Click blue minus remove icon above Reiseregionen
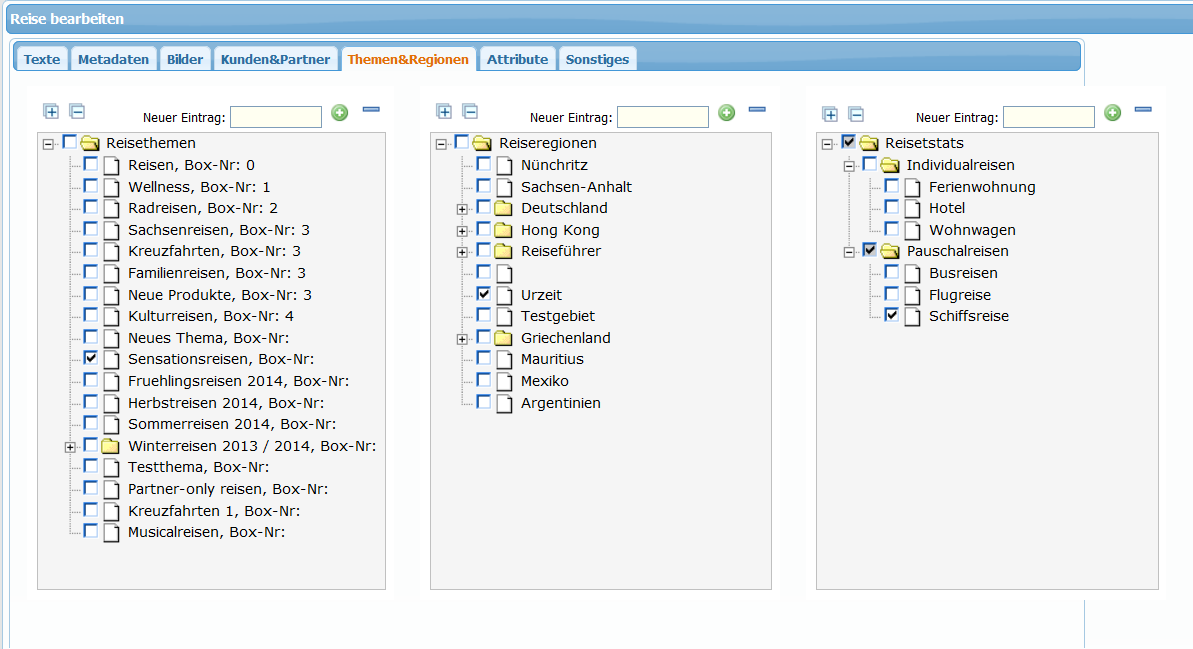The image size is (1193, 649). [757, 109]
